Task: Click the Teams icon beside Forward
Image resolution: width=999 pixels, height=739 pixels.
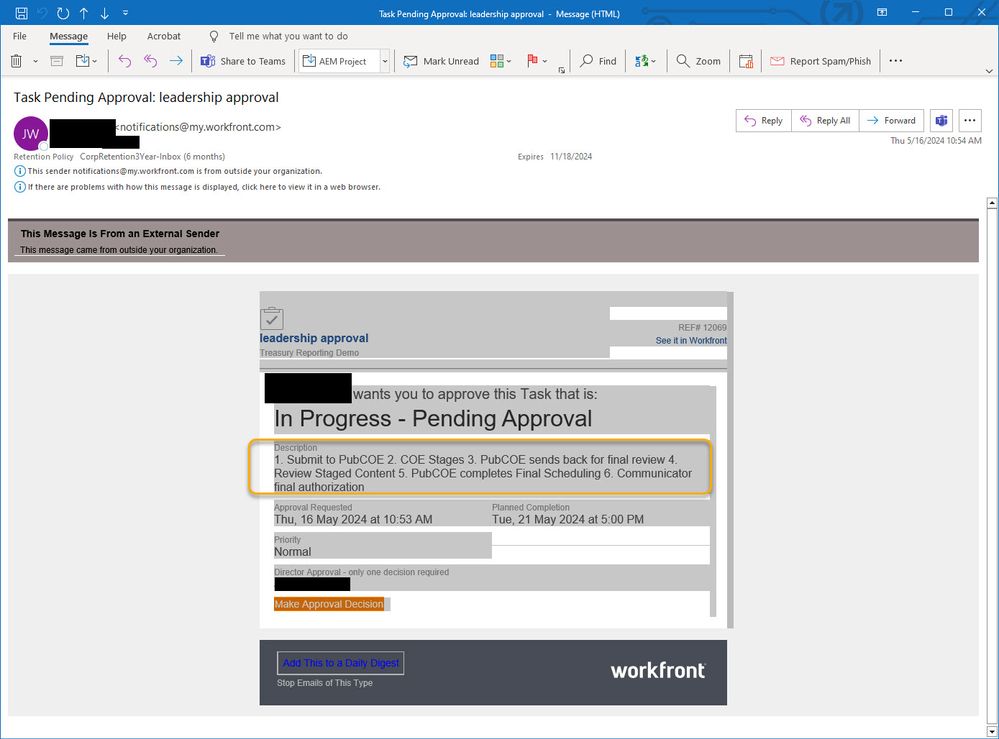Action: click(941, 120)
